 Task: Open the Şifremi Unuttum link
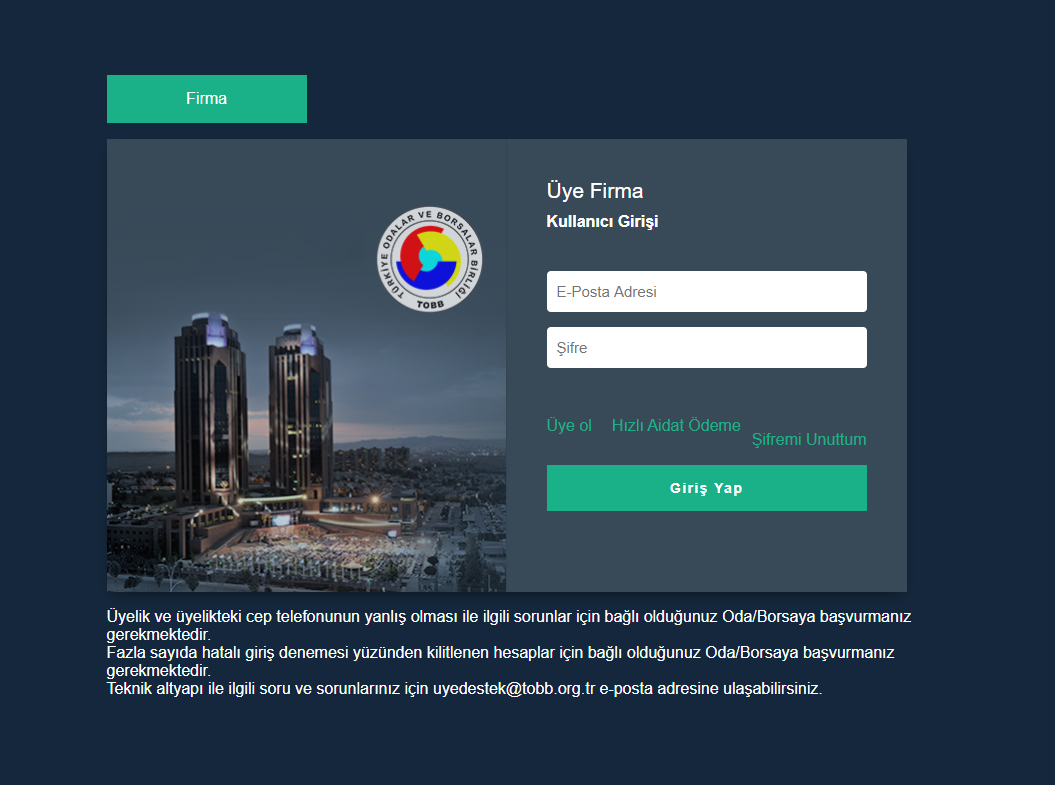pyautogui.click(x=809, y=439)
